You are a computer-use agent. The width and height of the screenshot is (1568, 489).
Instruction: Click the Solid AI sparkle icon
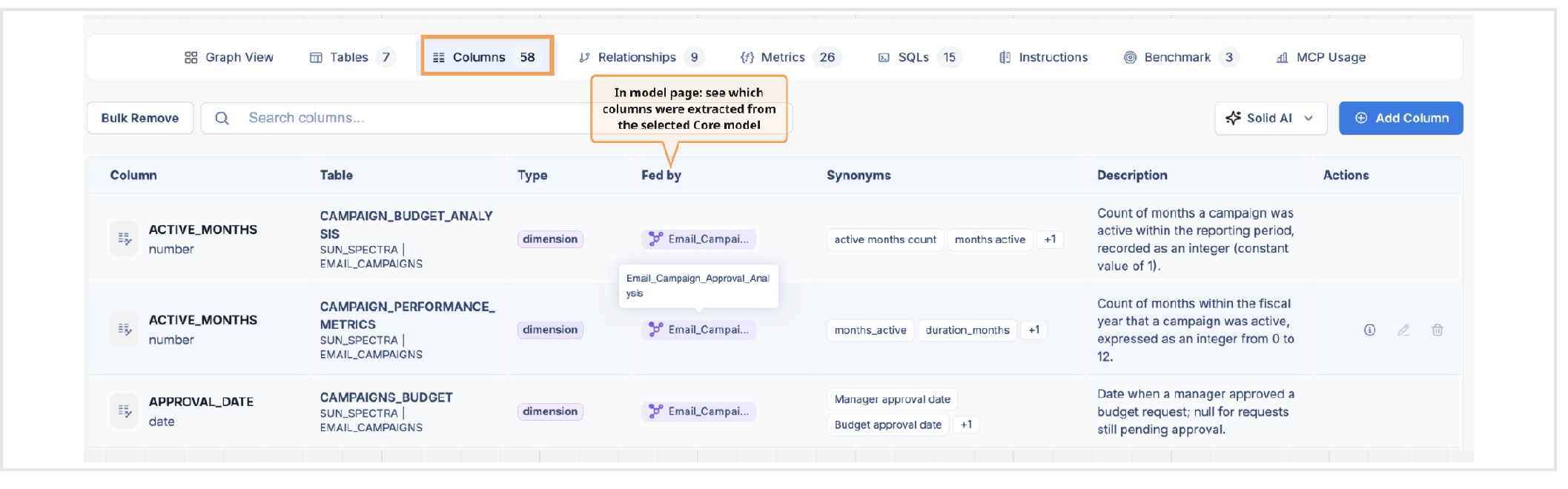tap(1233, 118)
